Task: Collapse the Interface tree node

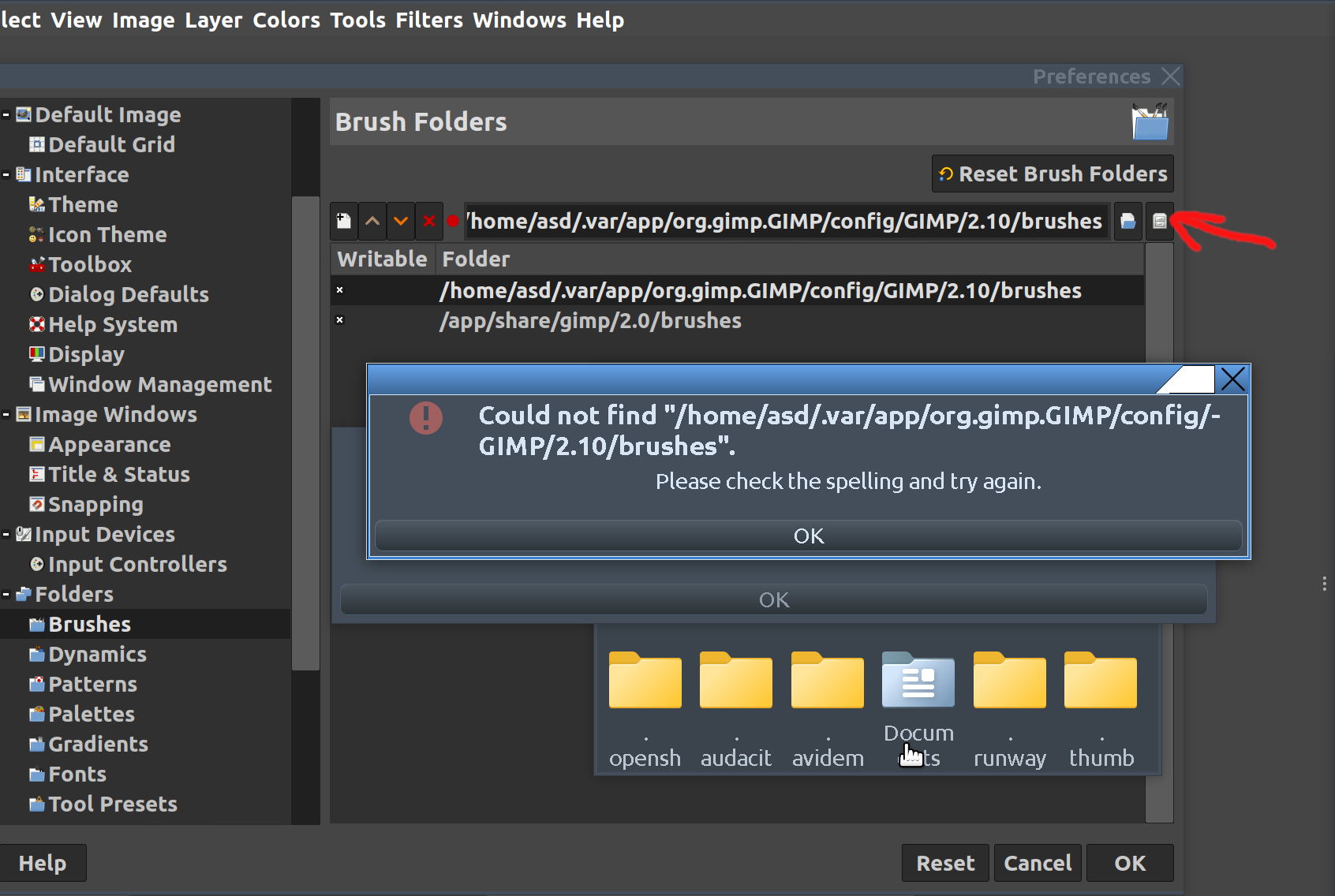Action: (6, 174)
